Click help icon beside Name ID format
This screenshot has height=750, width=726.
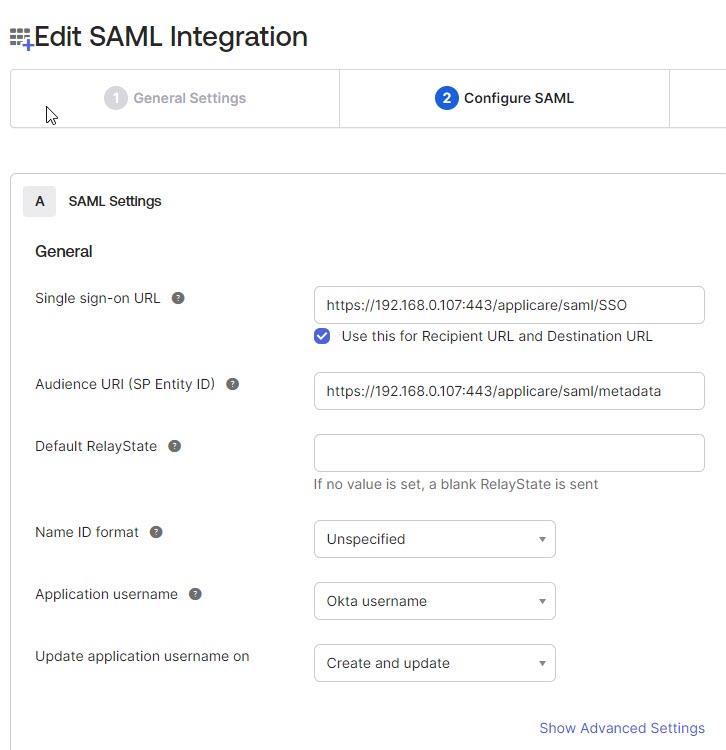coord(156,532)
